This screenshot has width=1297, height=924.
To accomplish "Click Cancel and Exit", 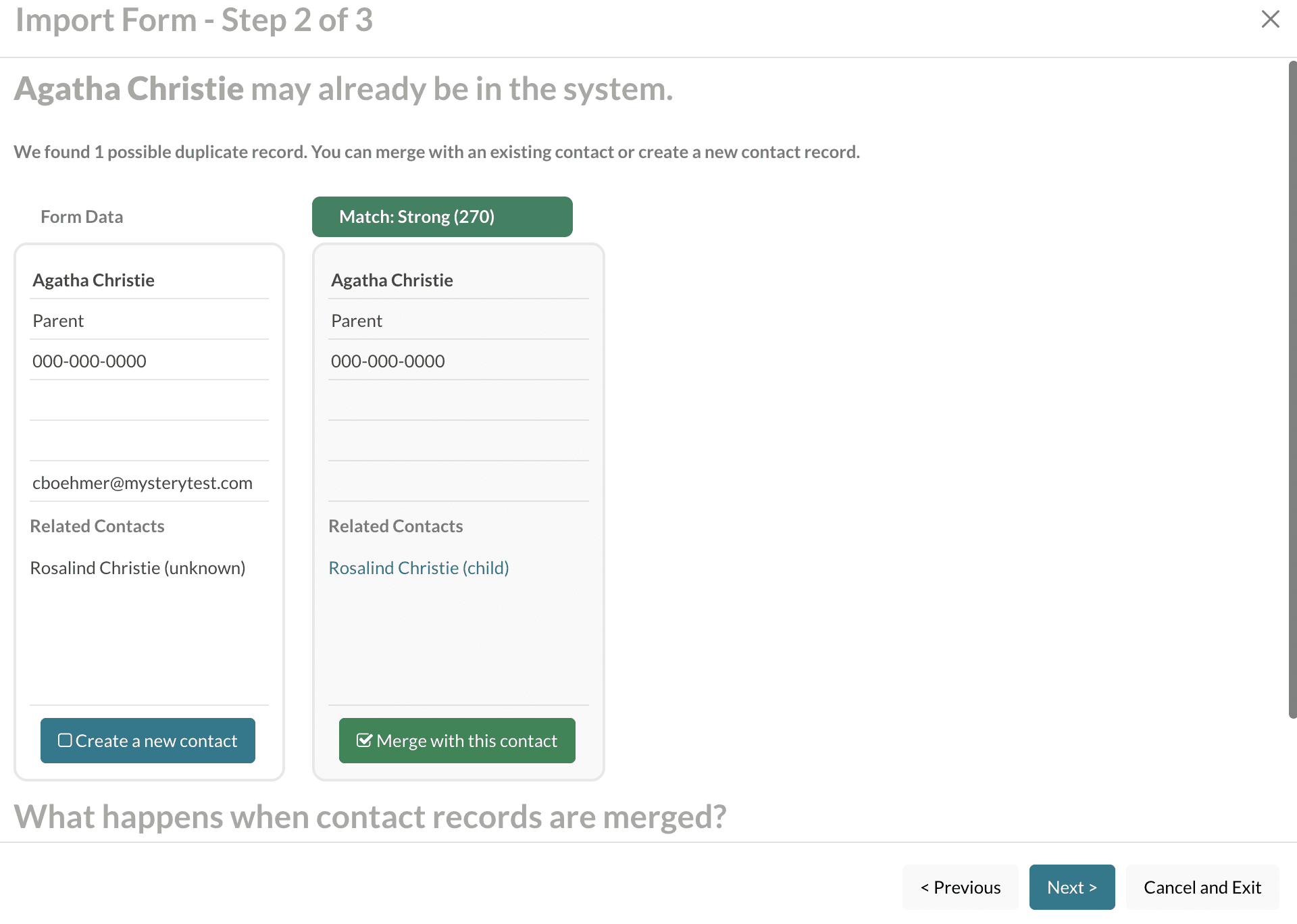I will point(1202,887).
